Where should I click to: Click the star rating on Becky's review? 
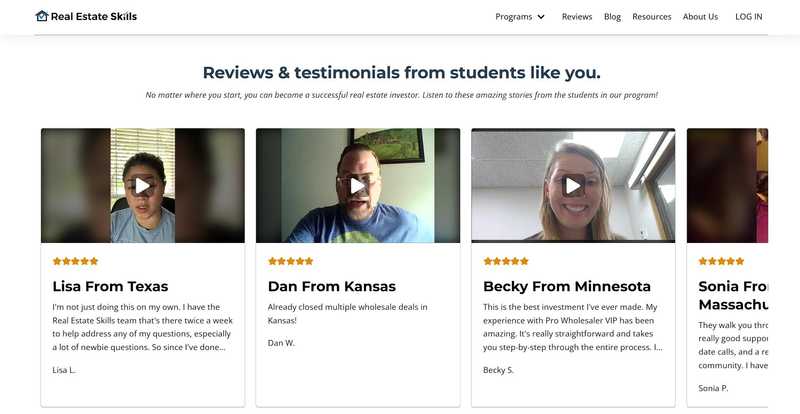click(x=506, y=261)
